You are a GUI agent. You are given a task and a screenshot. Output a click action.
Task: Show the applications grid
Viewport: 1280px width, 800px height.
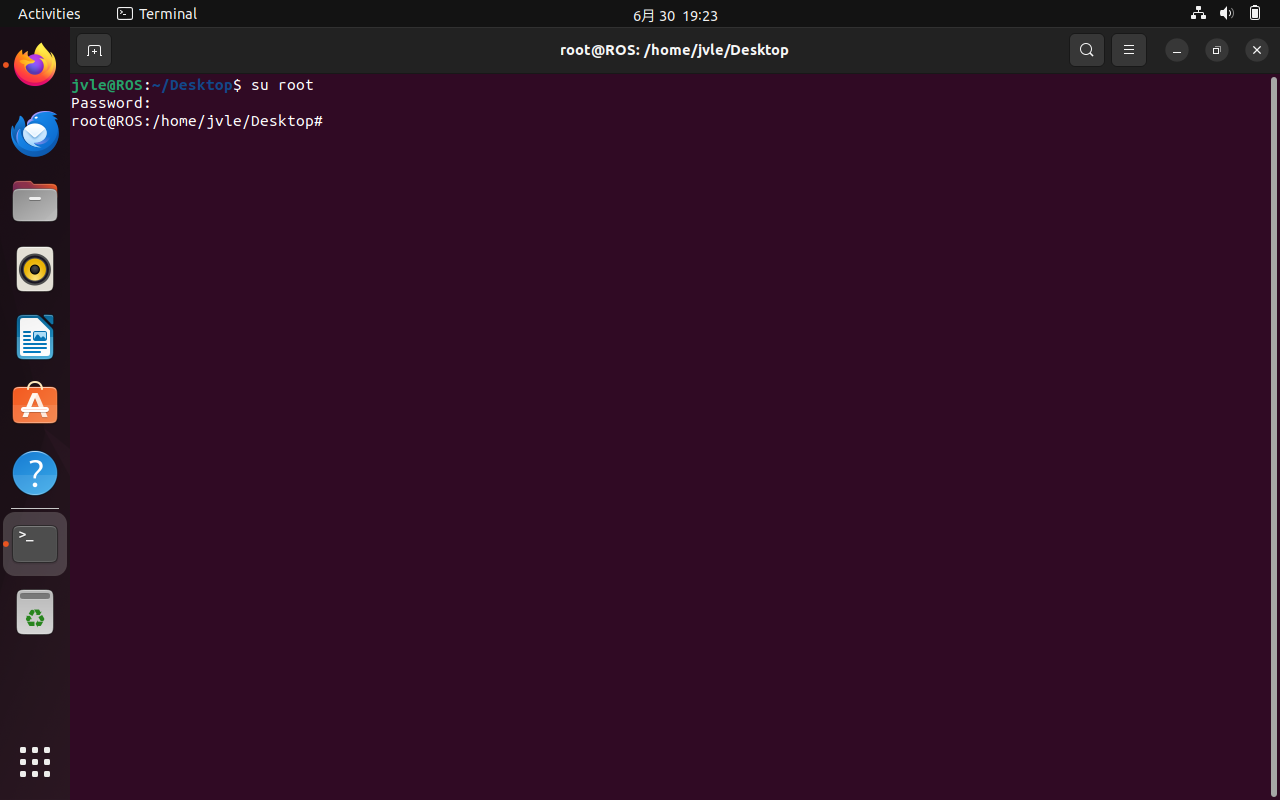pyautogui.click(x=35, y=762)
